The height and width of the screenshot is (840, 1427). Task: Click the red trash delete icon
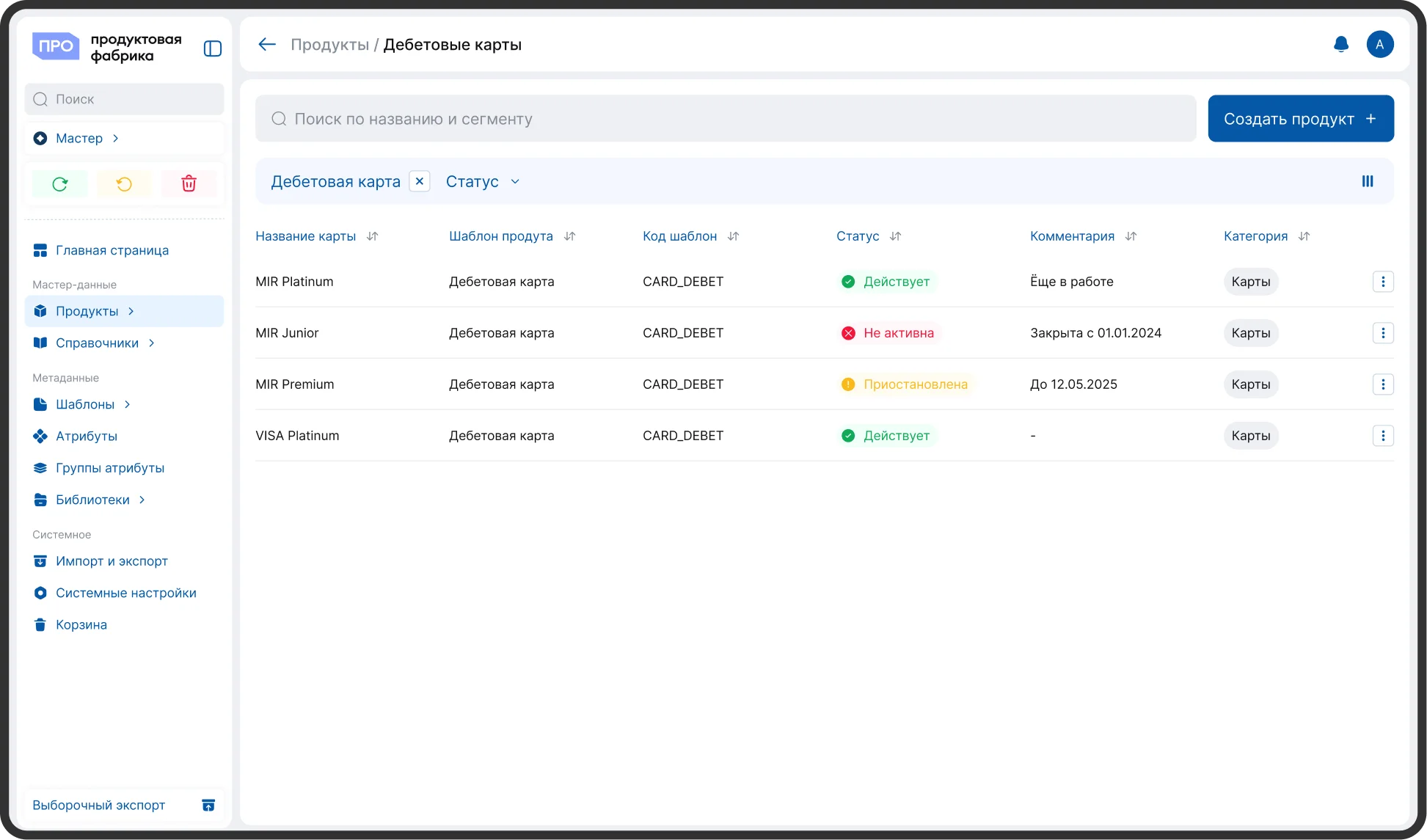[189, 183]
